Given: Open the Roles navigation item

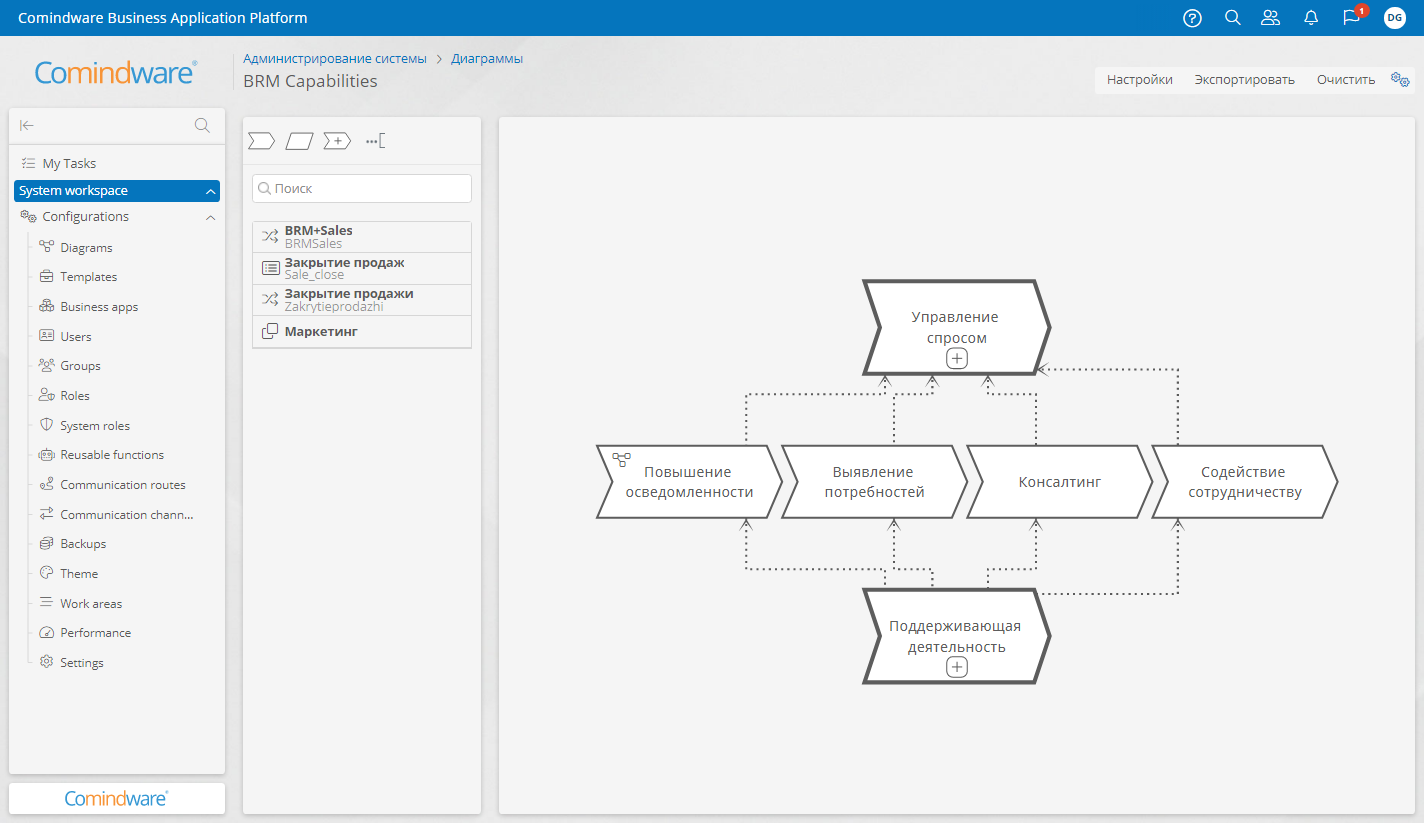Looking at the screenshot, I should click(74, 396).
